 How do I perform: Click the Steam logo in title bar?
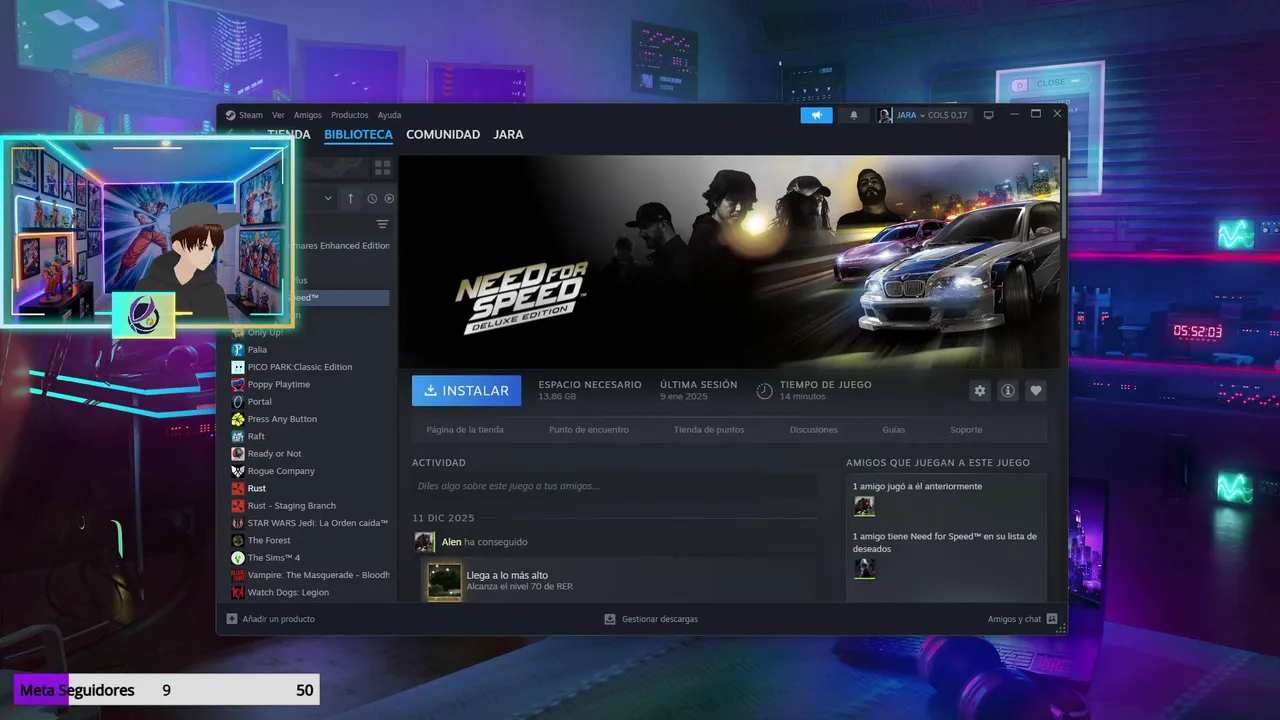pos(230,115)
